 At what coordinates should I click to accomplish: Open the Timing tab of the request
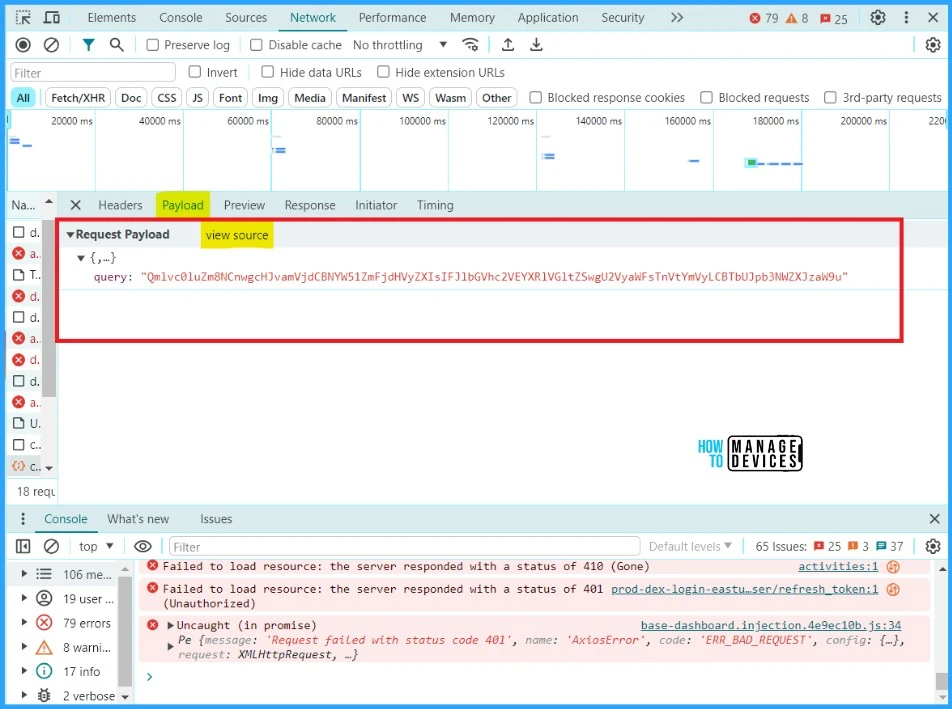tap(435, 205)
